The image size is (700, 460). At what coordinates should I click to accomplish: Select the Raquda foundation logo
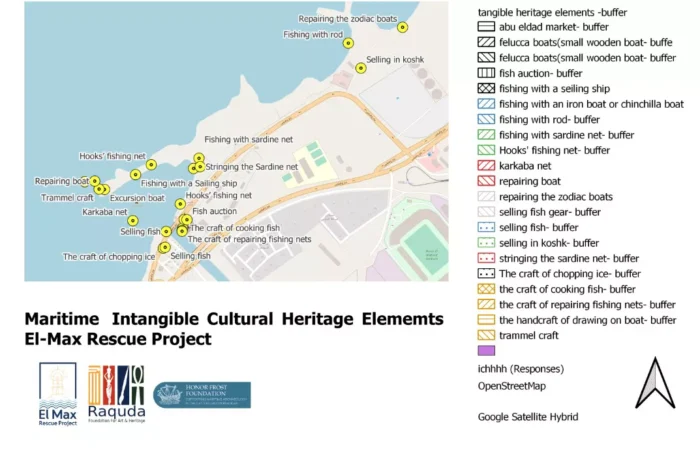click(x=115, y=395)
